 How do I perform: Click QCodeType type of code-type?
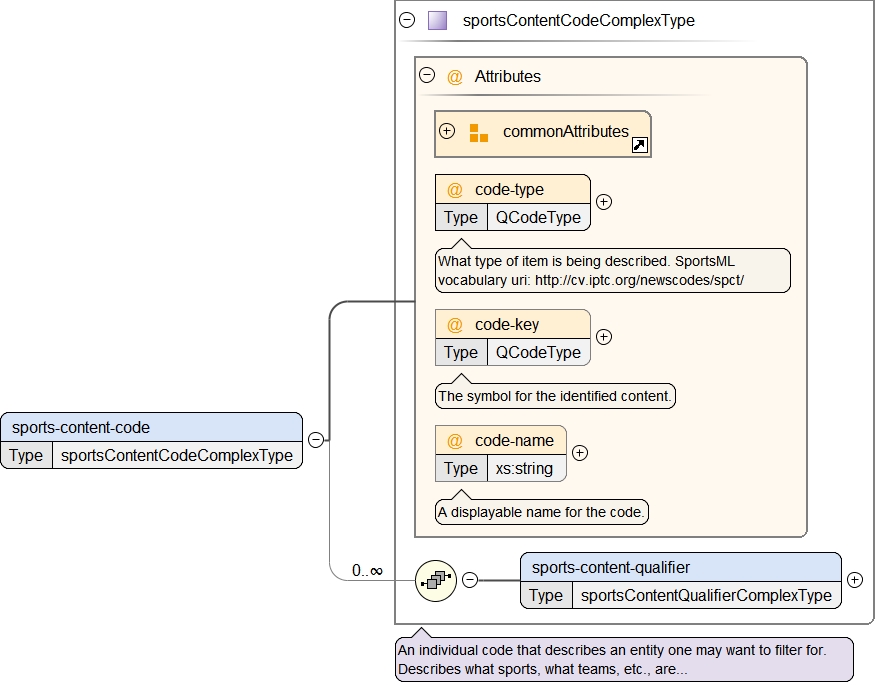(538, 217)
